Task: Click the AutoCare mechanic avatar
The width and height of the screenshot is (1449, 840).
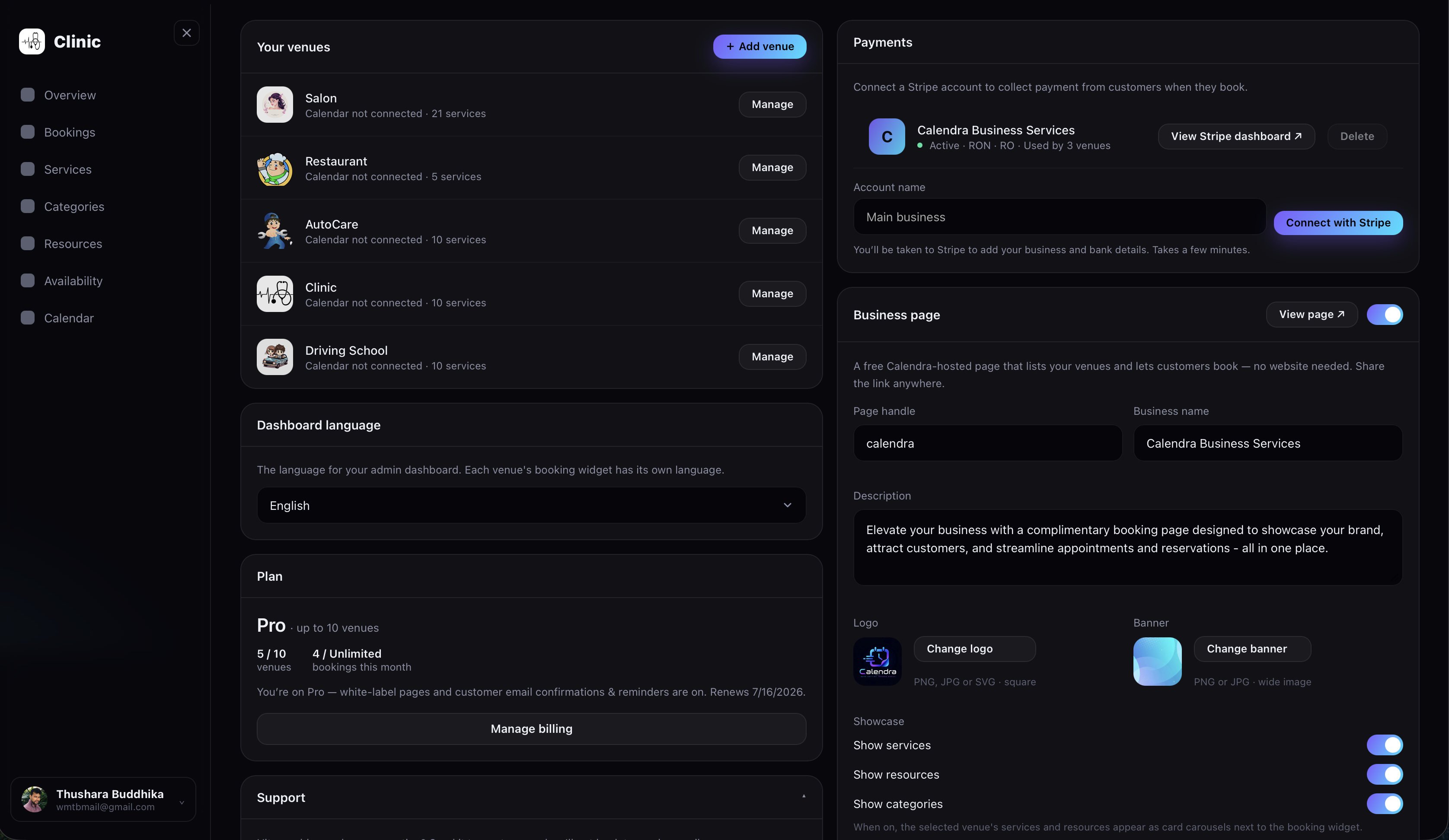Action: [275, 231]
